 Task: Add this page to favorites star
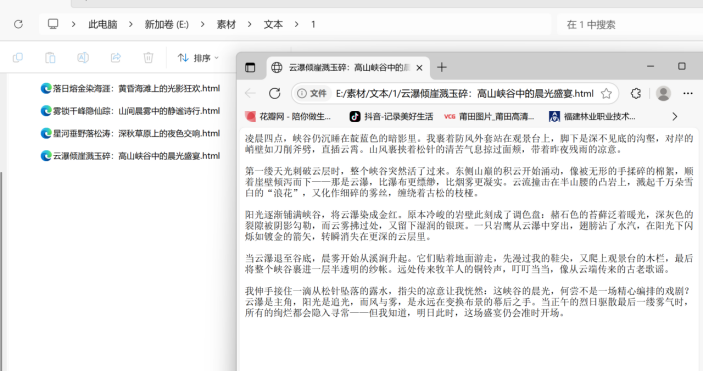tap(606, 93)
